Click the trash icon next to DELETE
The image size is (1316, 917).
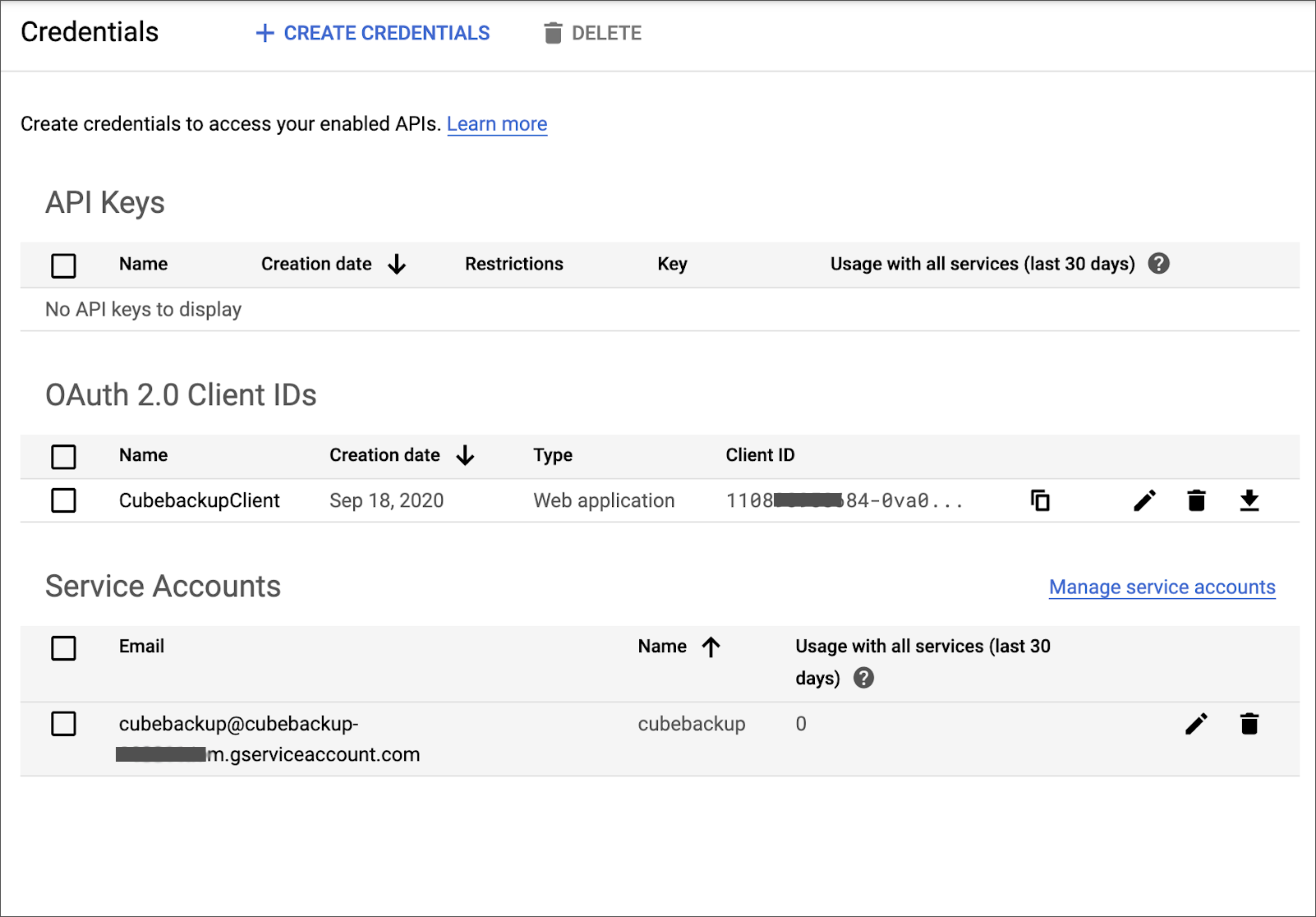(553, 33)
